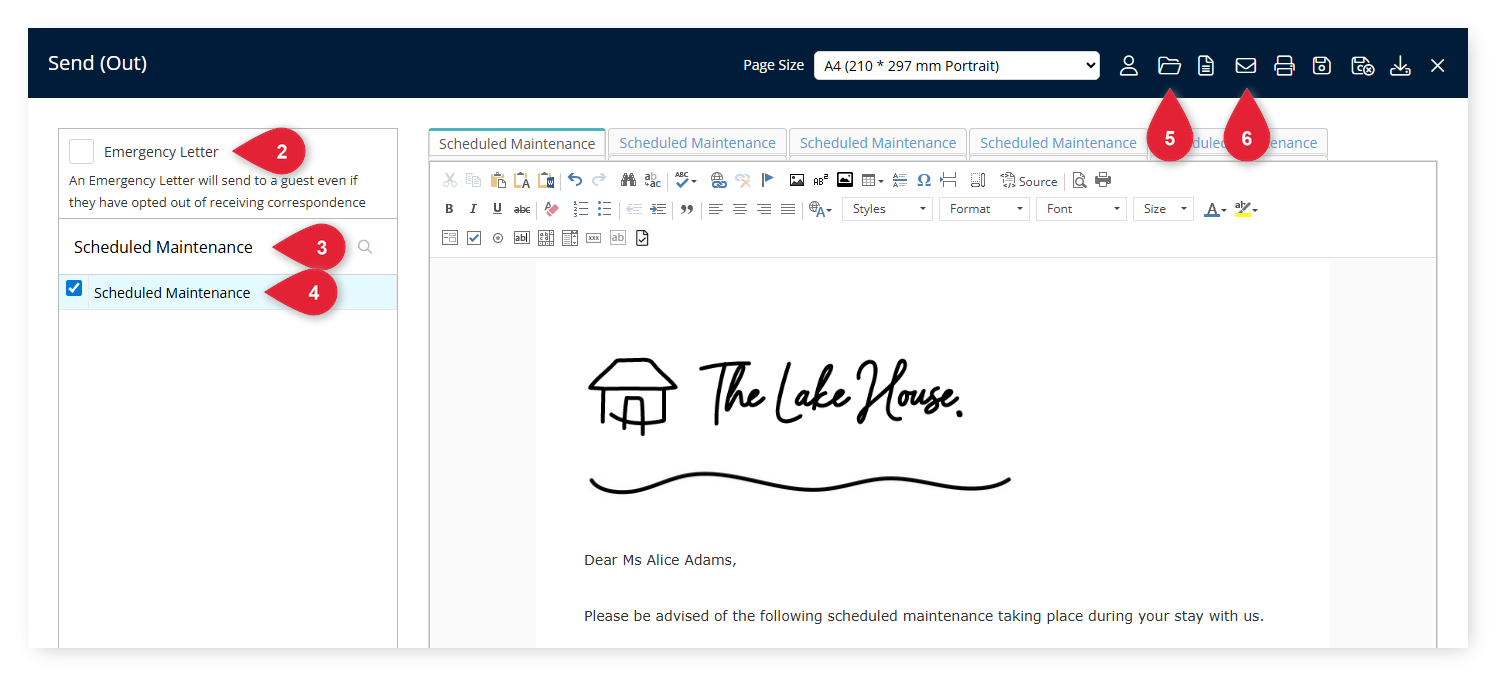The width and height of the screenshot is (1496, 676).
Task: Uncheck the Scheduled Maintenance letter checkbox
Action: click(x=74, y=289)
